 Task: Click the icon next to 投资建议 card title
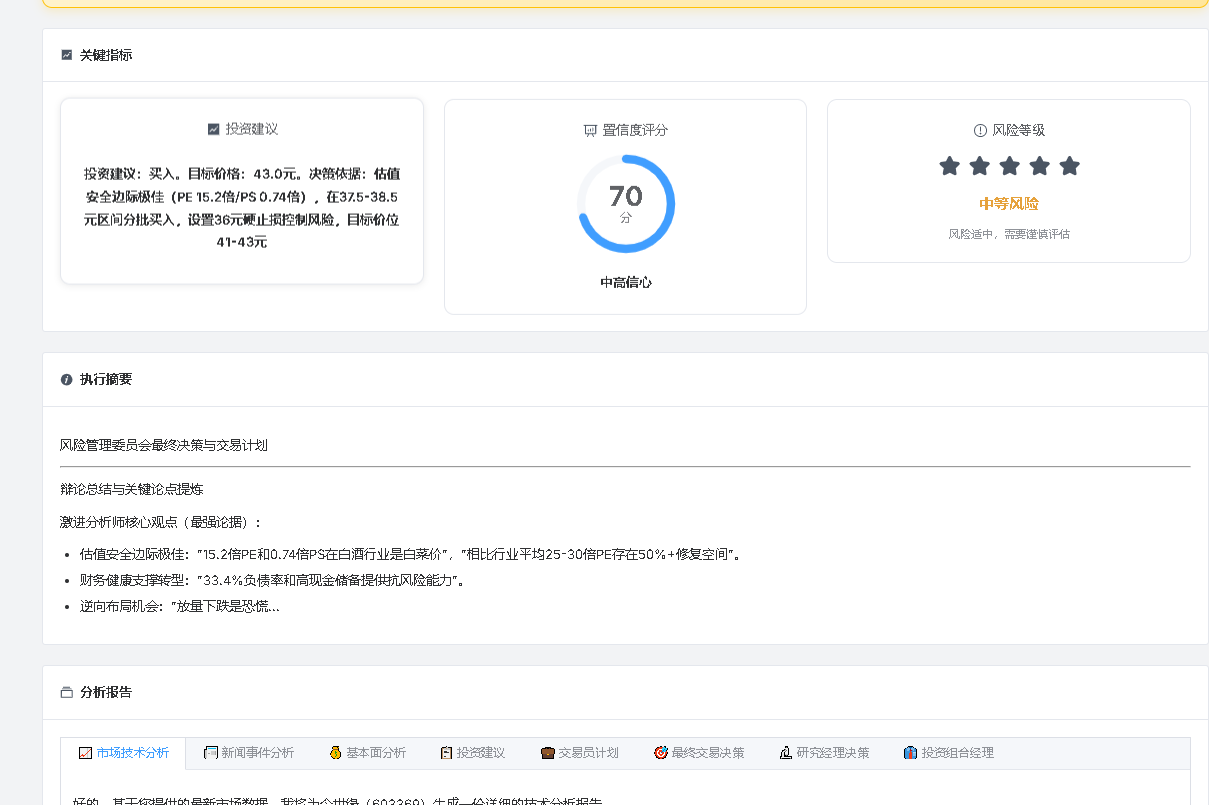click(213, 129)
